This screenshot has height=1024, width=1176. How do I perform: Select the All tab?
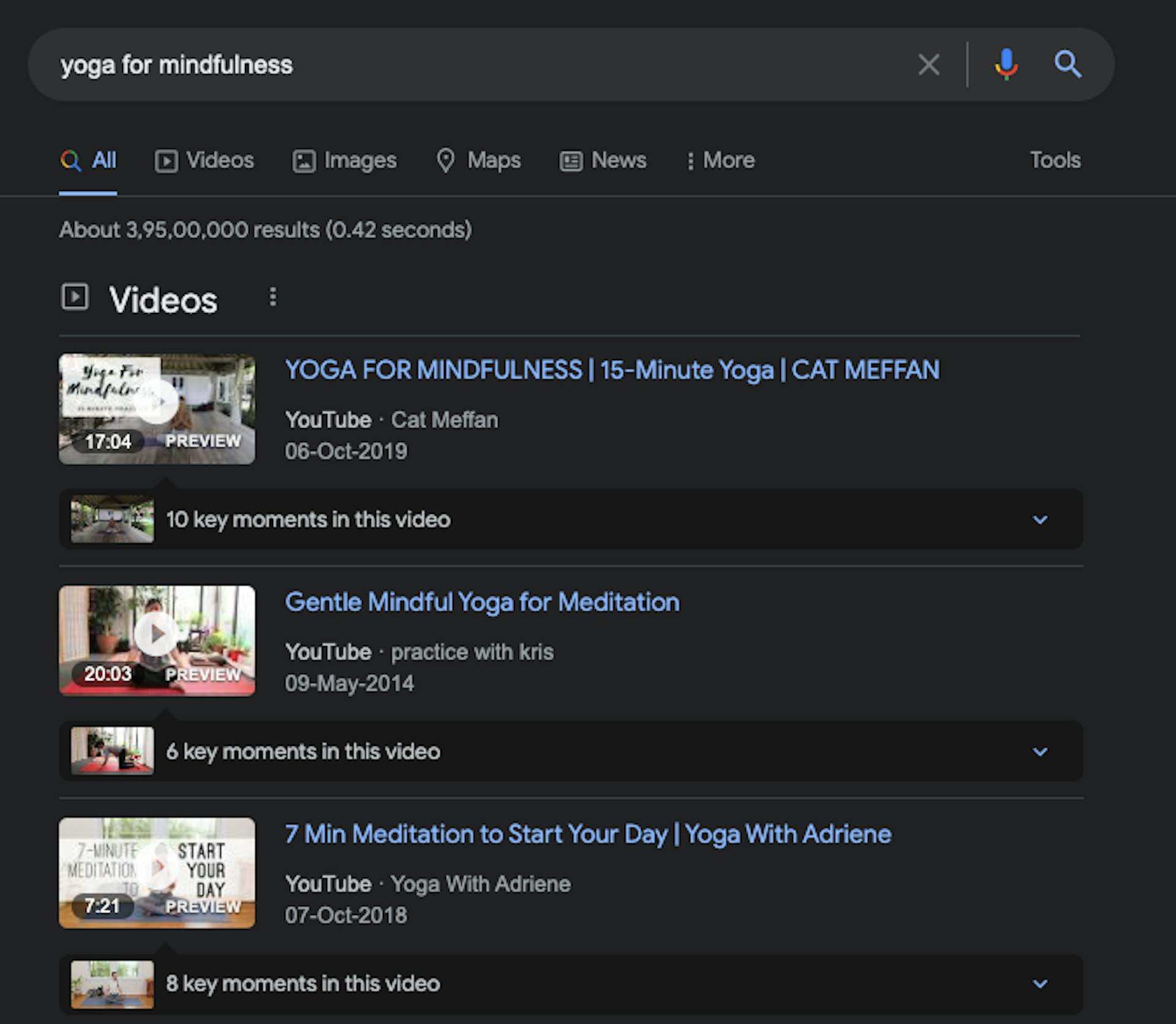pos(88,160)
